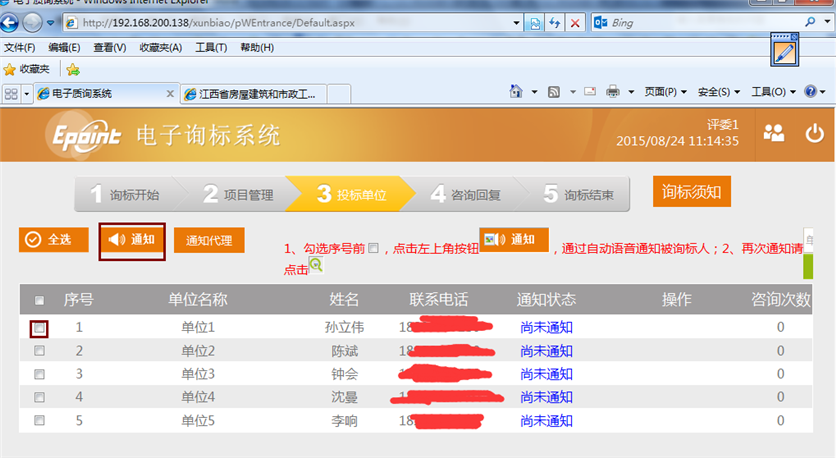This screenshot has height=458, width=836.
Task: Click the refresh page icon
Action: (554, 23)
